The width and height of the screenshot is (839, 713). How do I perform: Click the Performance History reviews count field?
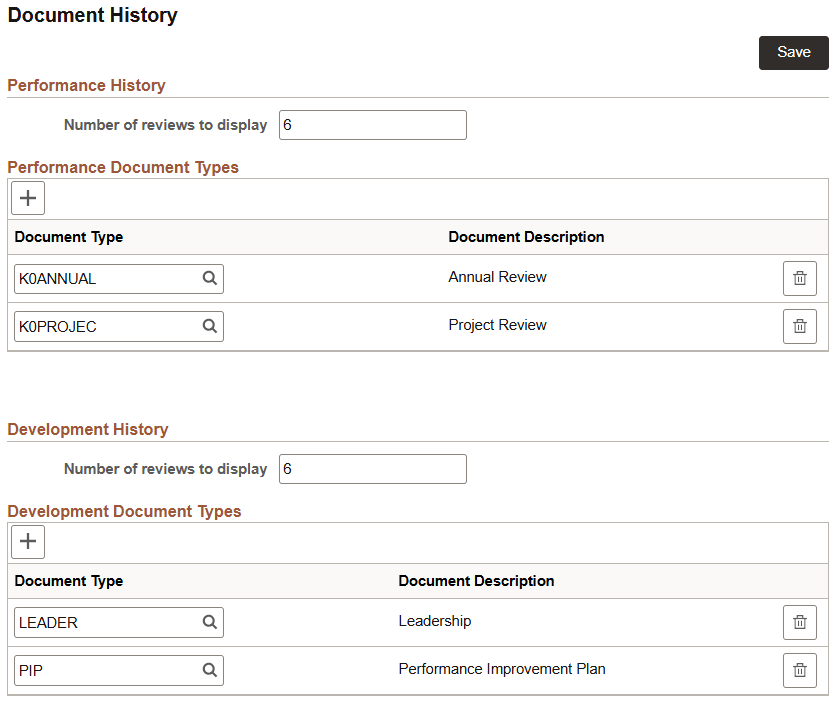[x=372, y=124]
